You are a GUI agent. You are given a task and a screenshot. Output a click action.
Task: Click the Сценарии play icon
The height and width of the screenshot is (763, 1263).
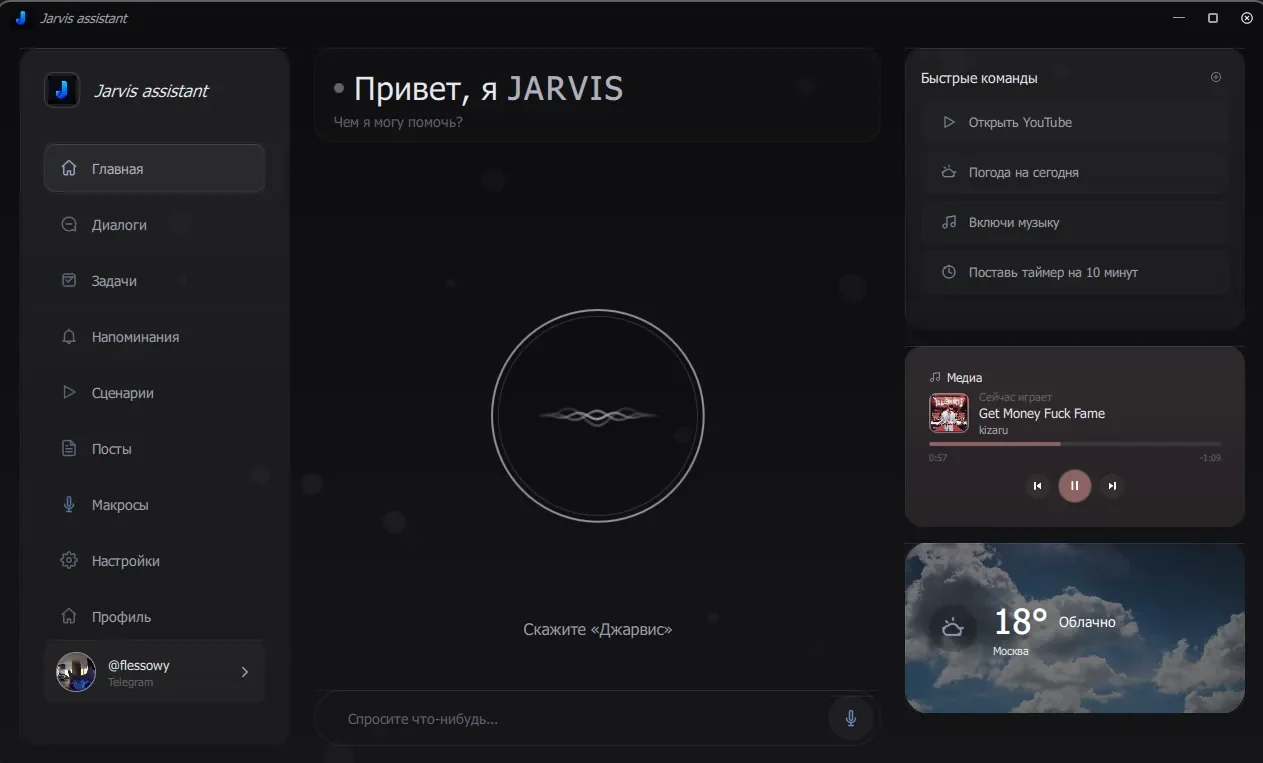(x=69, y=393)
